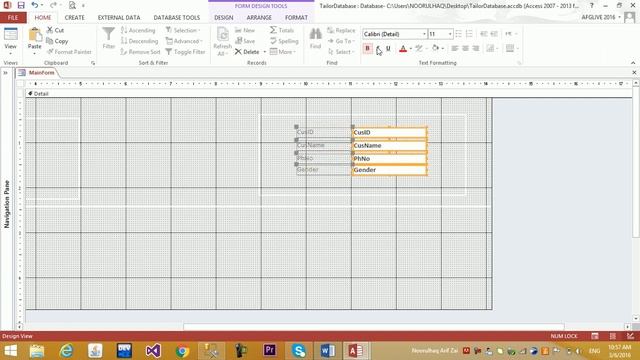Switch to the ARRANGE ribbon tab

(x=259, y=18)
